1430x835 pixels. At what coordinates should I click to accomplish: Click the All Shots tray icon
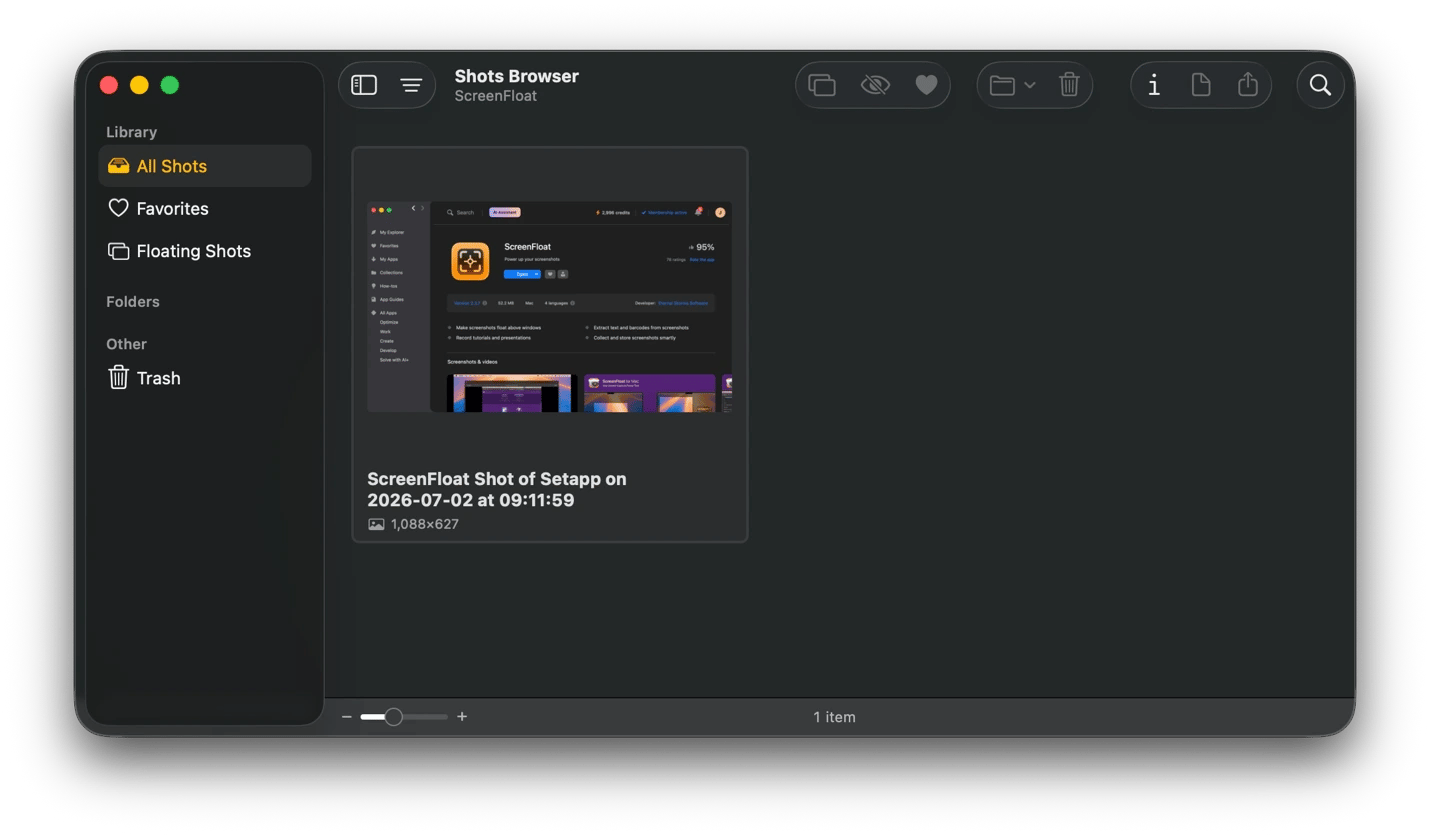click(x=118, y=166)
